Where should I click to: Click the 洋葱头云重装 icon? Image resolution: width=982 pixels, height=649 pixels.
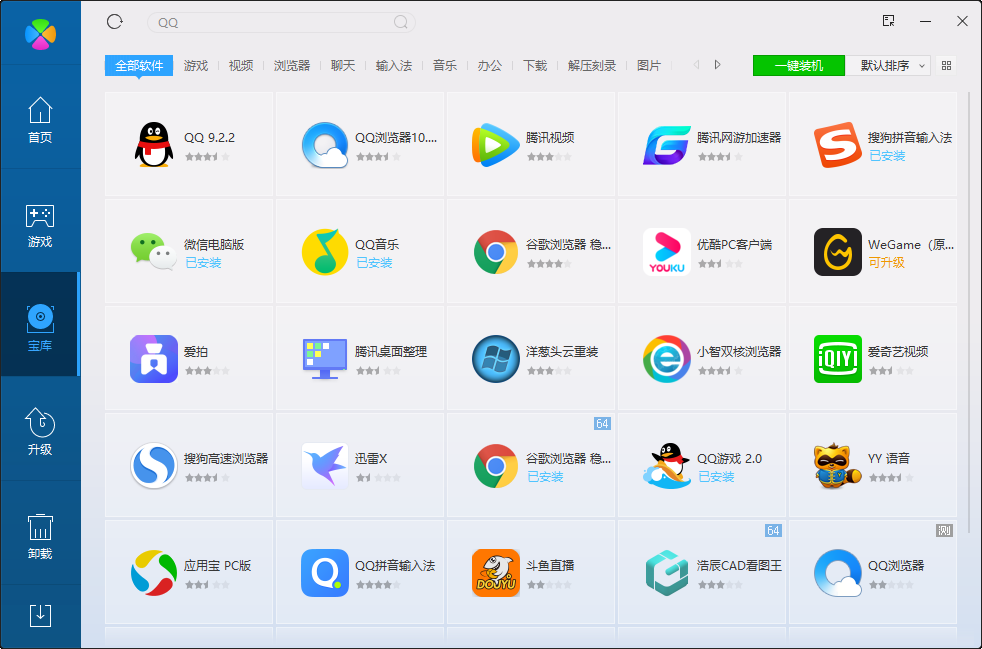(x=495, y=359)
